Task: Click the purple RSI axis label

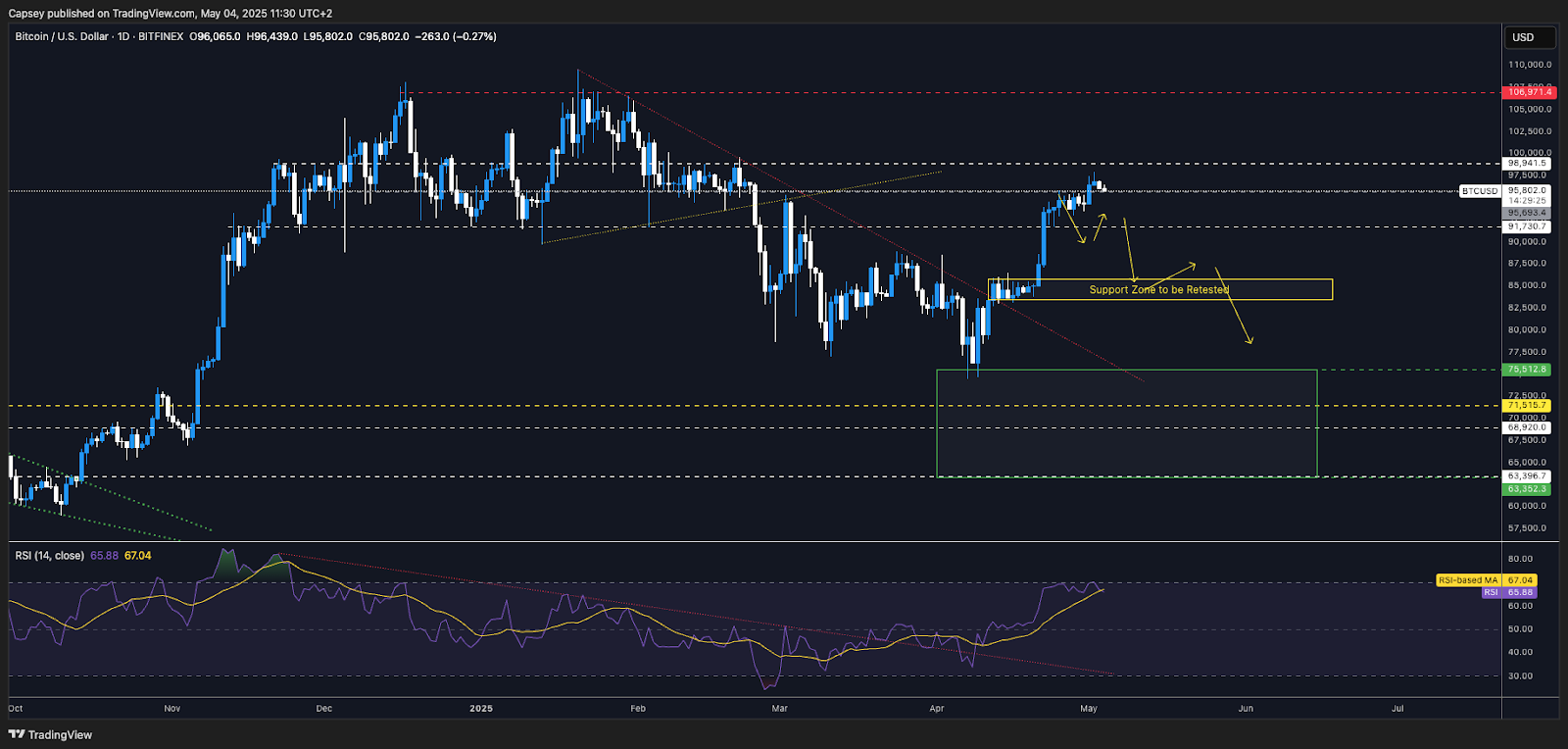Action: coord(1491,592)
